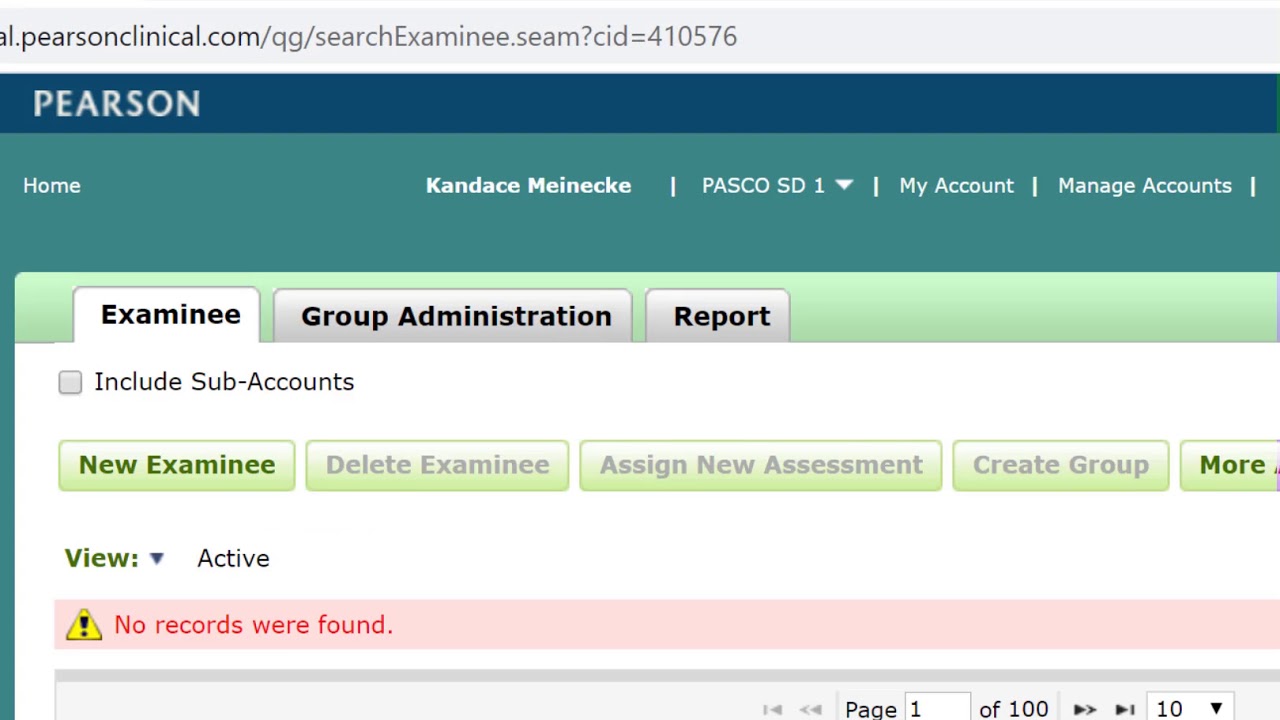Viewport: 1280px width, 720px height.
Task: Click the Assign New Assessment button
Action: click(761, 465)
